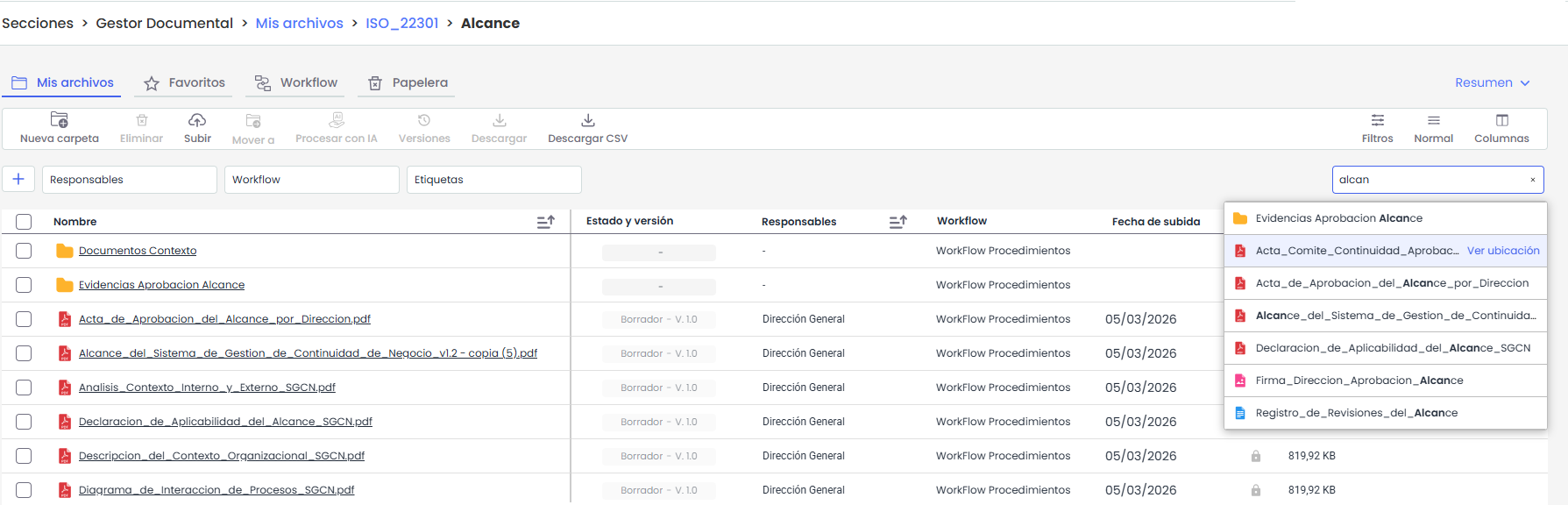Click the plus add filter button
1568x505 pixels.
[18, 180]
